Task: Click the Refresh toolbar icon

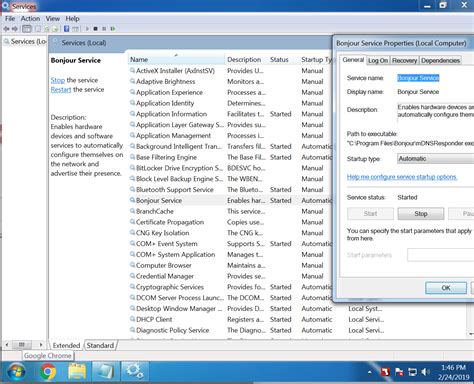Action: point(47,29)
